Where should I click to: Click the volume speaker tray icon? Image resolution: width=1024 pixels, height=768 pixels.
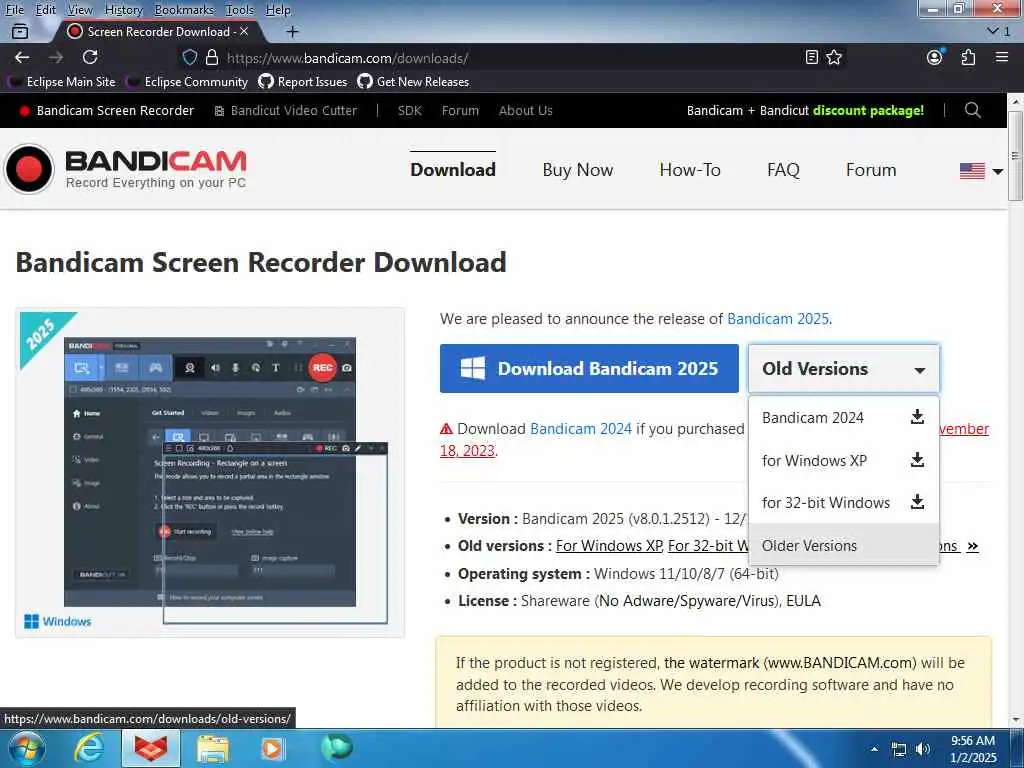[x=922, y=749]
